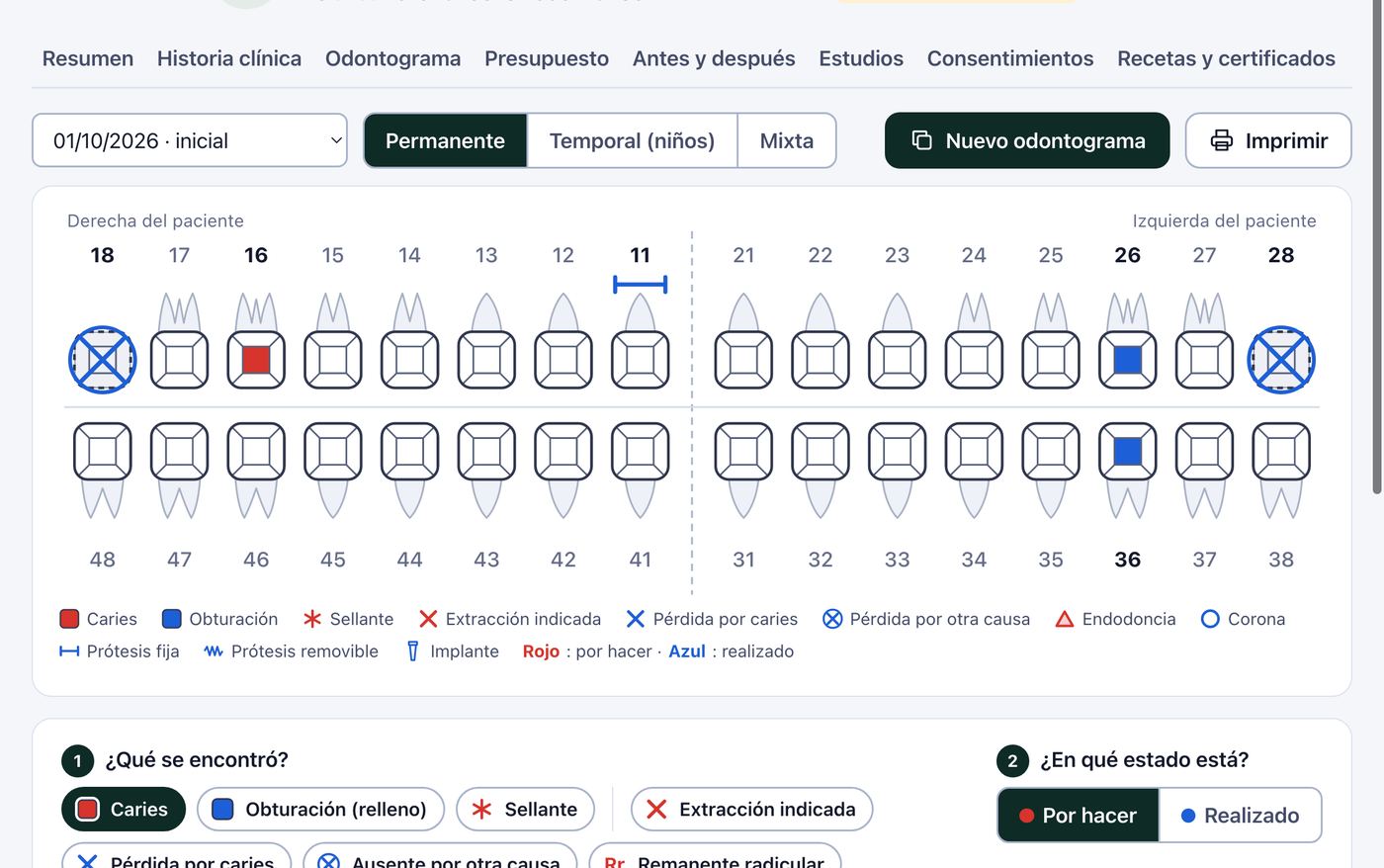
Task: Select lower tooth 48 diagram
Action: (x=103, y=453)
